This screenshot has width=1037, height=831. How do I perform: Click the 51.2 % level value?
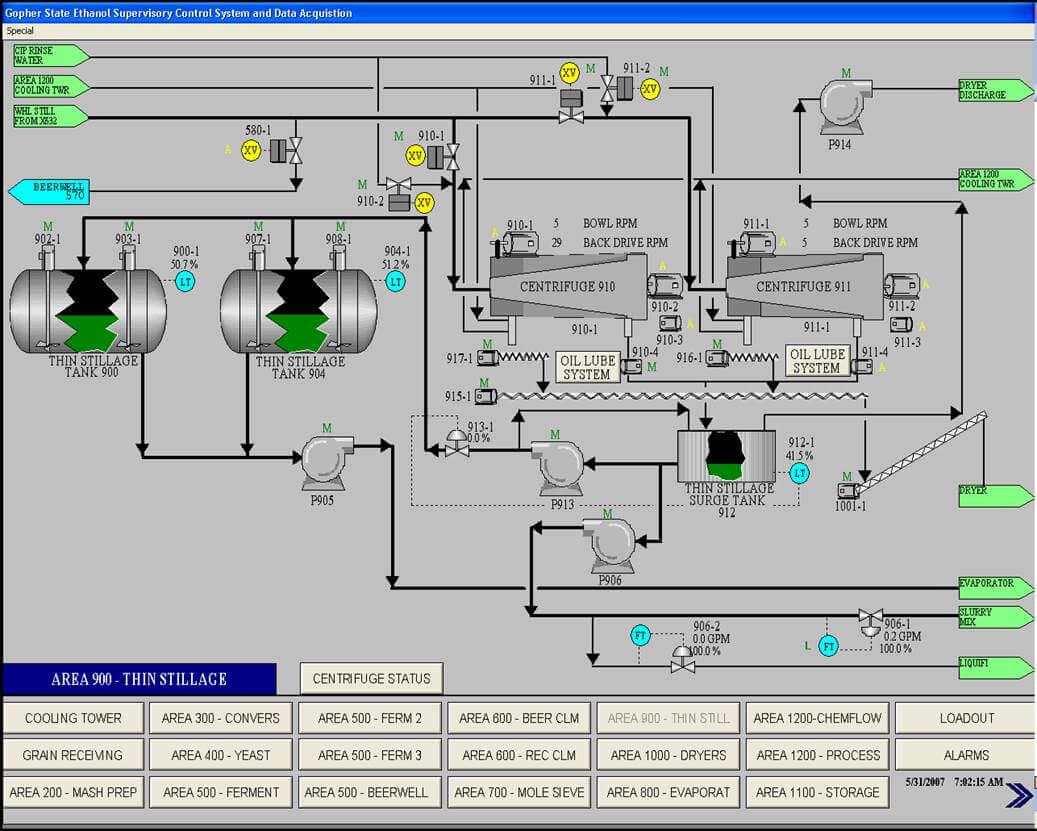395,264
